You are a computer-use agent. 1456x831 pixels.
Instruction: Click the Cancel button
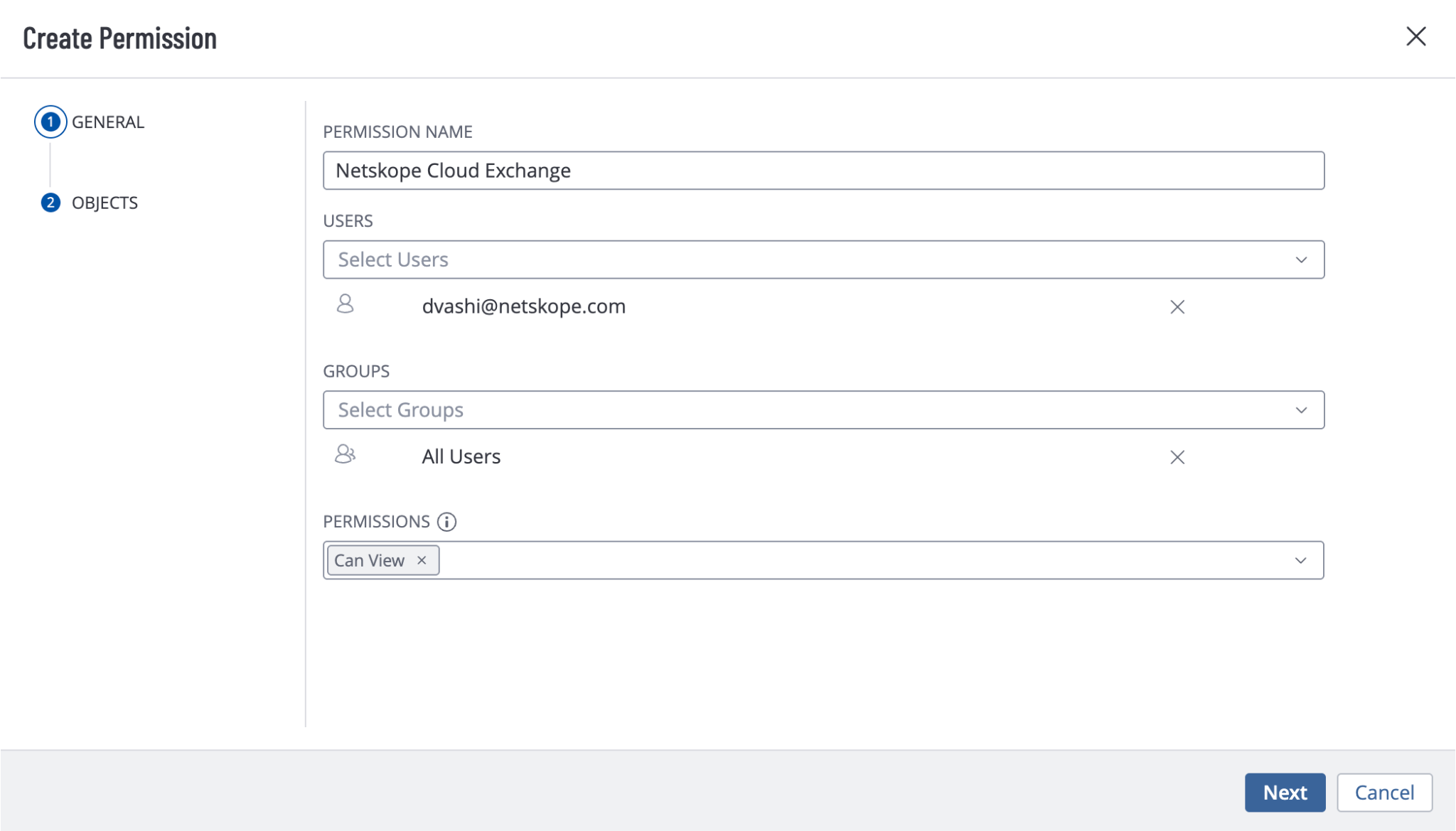pos(1384,792)
